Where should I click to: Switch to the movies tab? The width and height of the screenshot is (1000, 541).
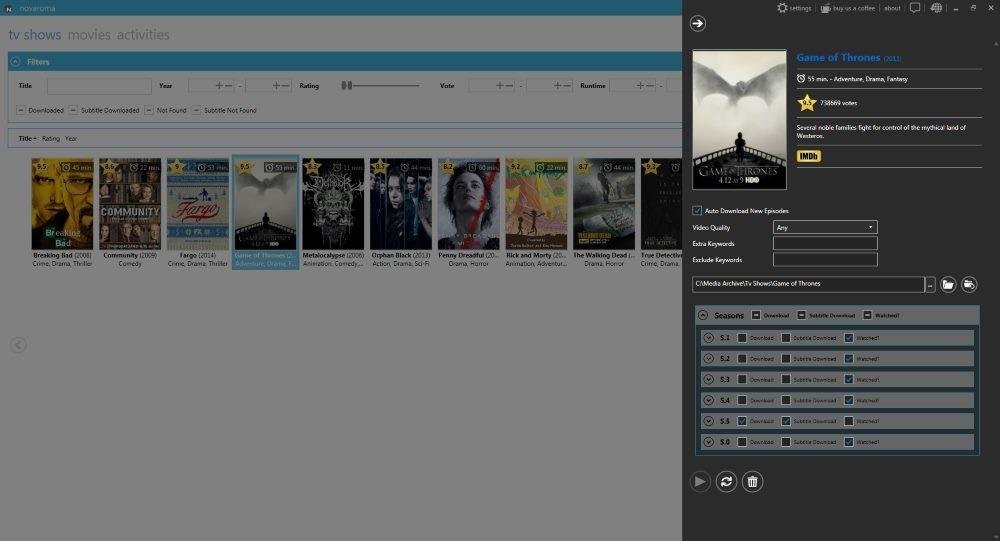point(89,34)
